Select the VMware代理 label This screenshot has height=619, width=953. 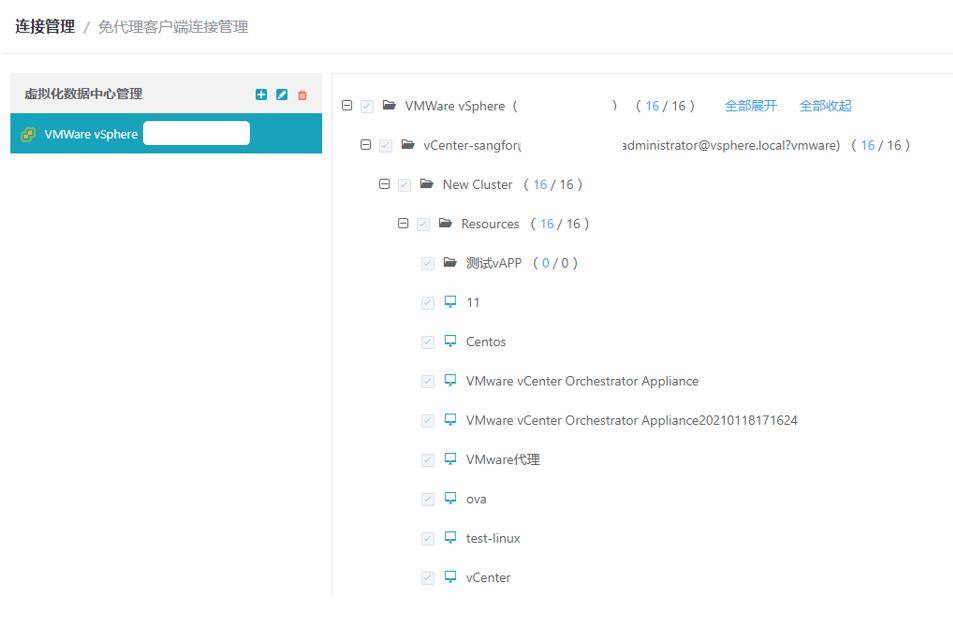(503, 460)
